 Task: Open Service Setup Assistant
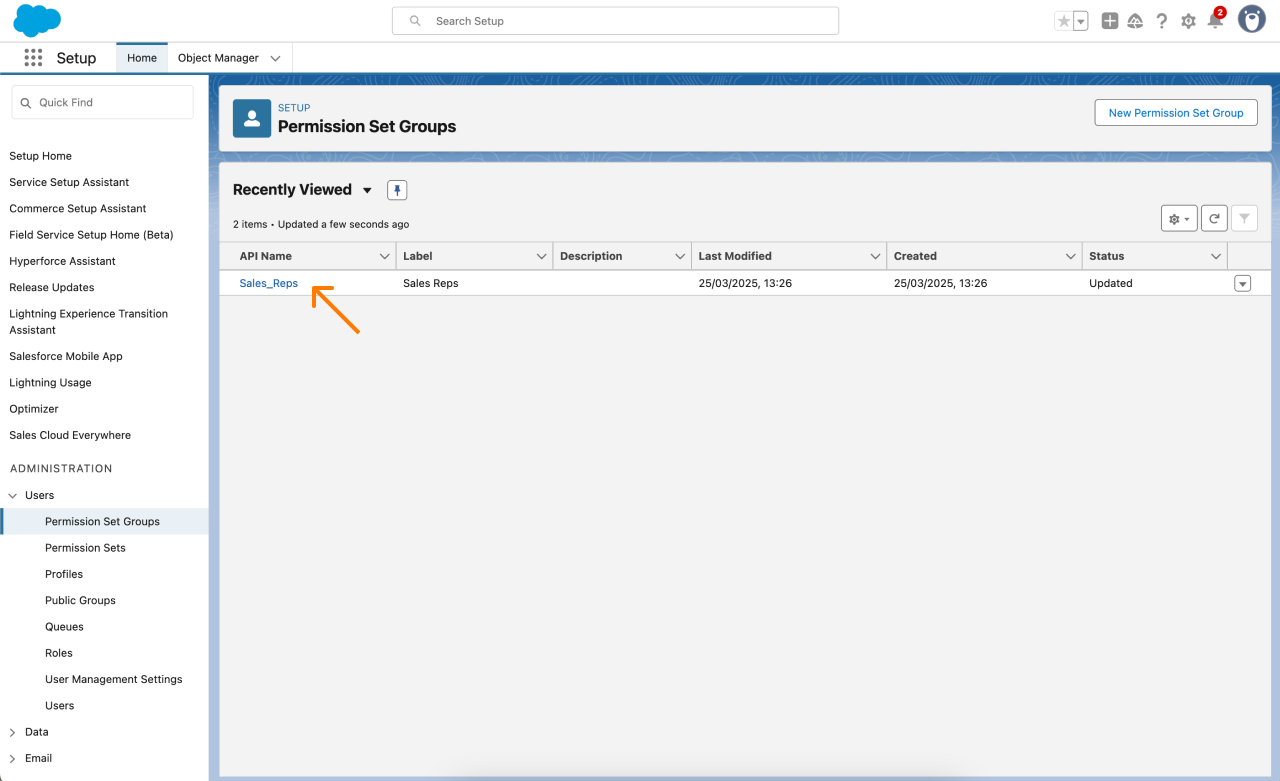(x=69, y=182)
